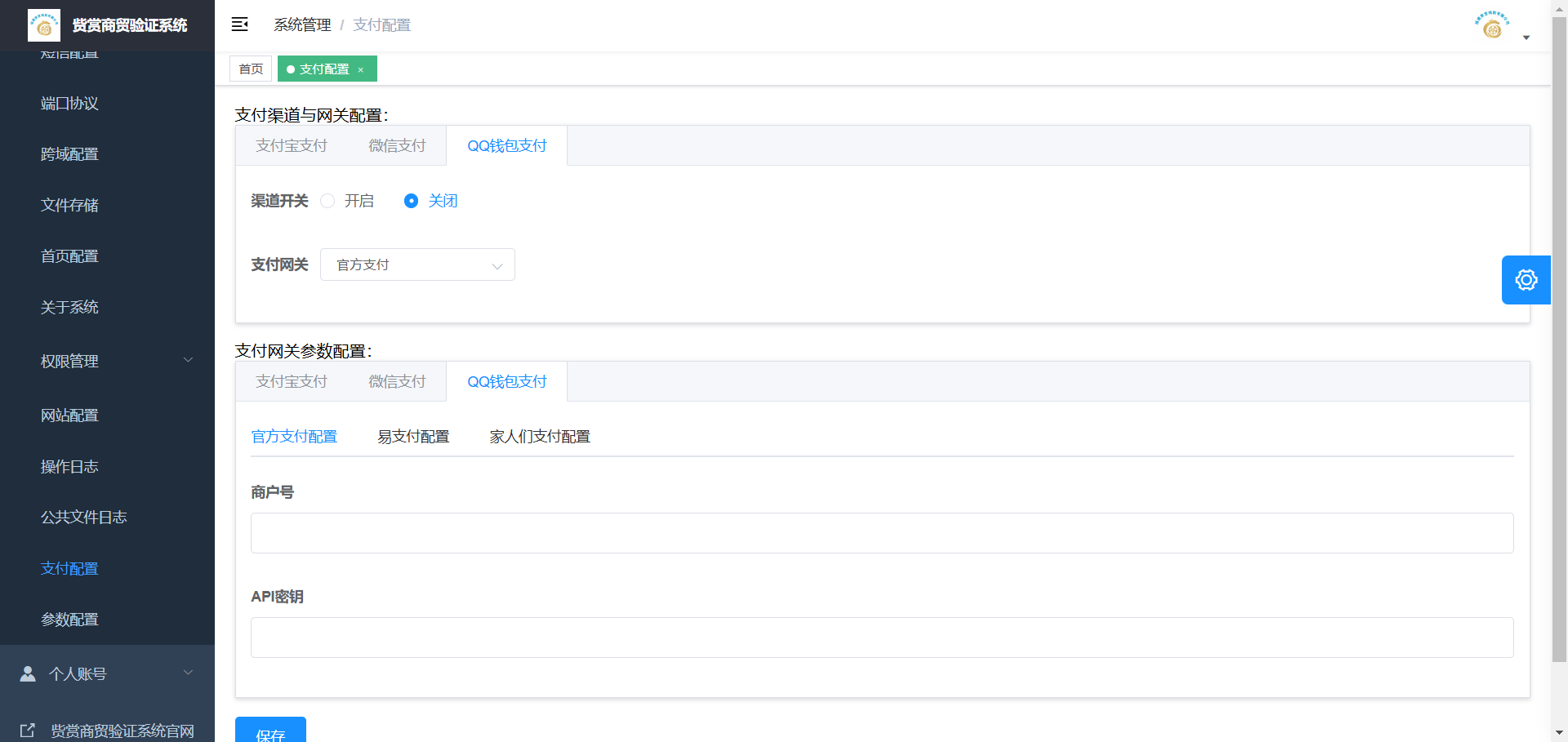1568x742 pixels.
Task: Go to 首页 page tab
Action: click(x=251, y=69)
